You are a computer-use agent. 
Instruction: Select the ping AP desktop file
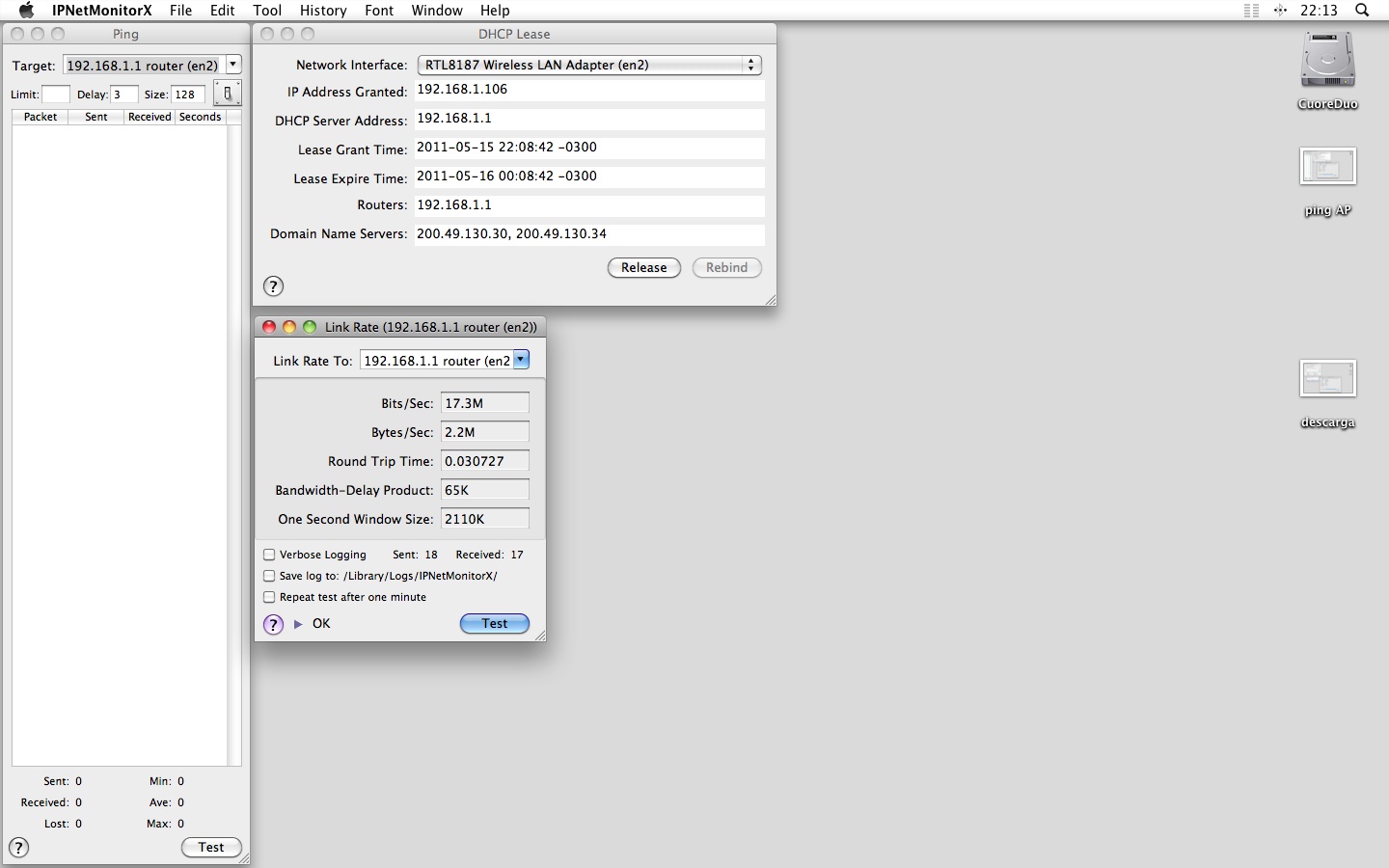(x=1327, y=167)
